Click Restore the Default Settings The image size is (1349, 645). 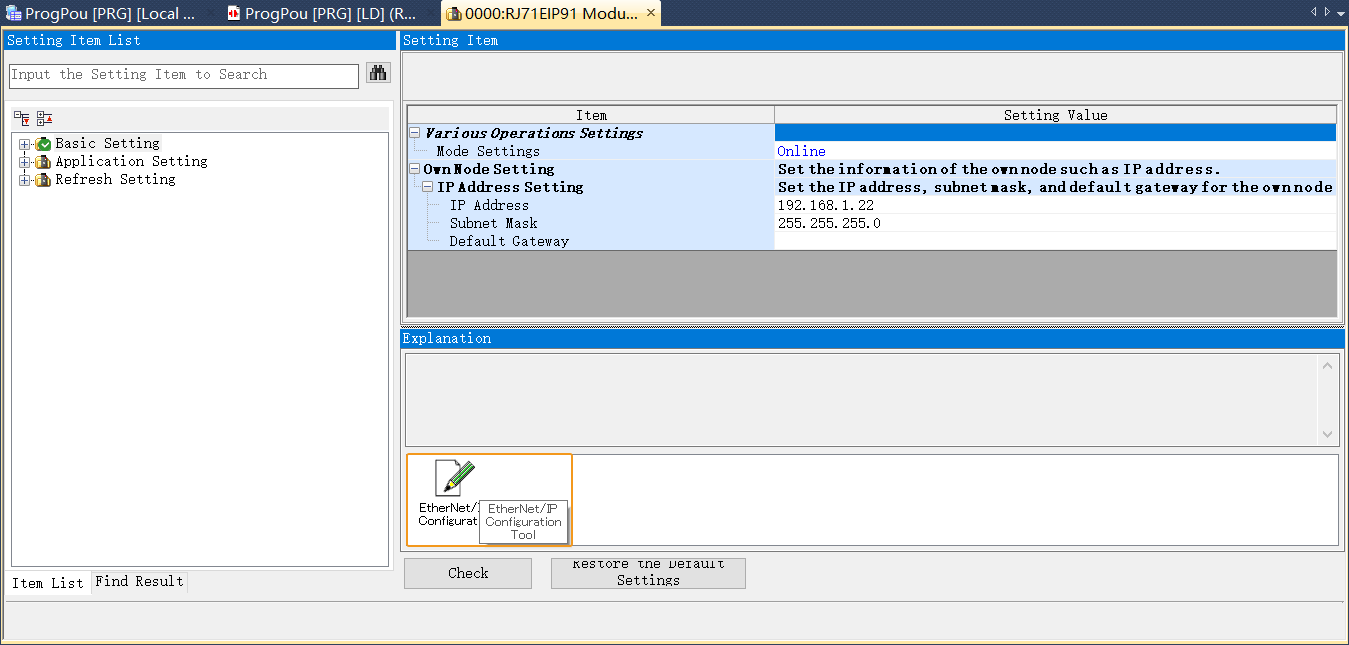[647, 572]
